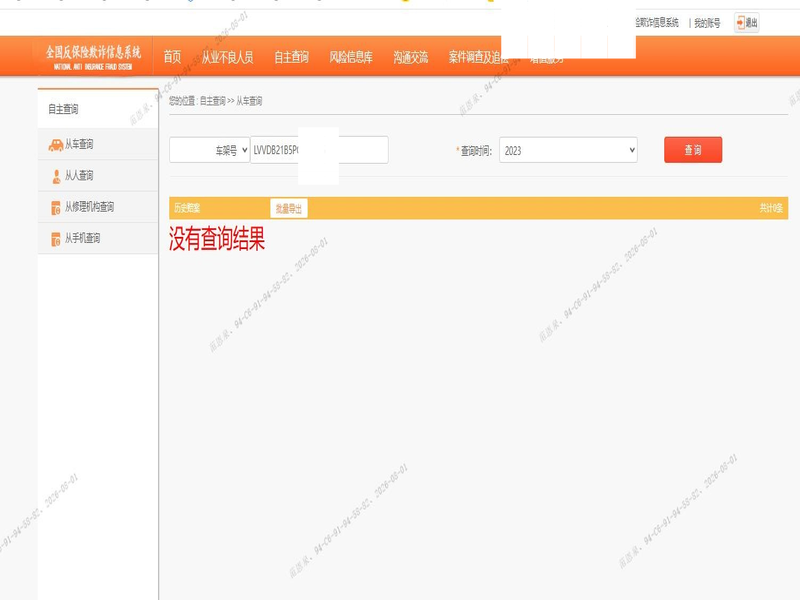Click the car icon beside 从车查询
This screenshot has width=800, height=600.
point(56,145)
